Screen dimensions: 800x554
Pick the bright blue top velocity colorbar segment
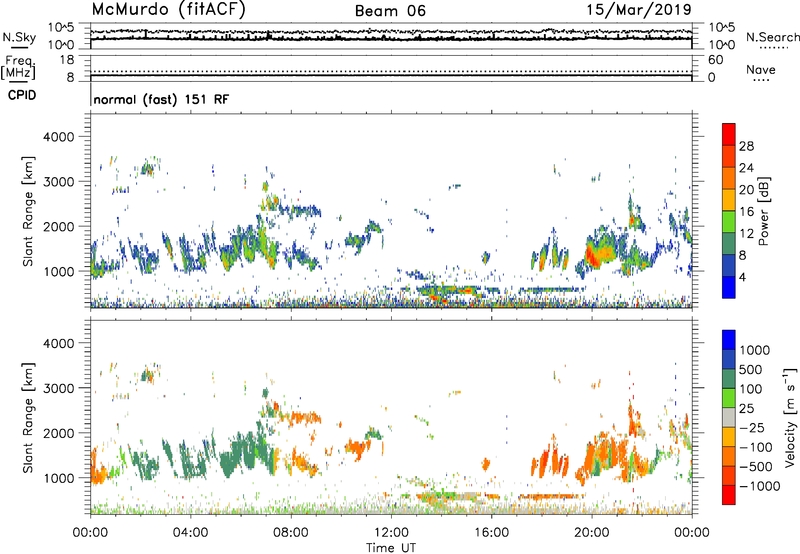click(x=729, y=340)
